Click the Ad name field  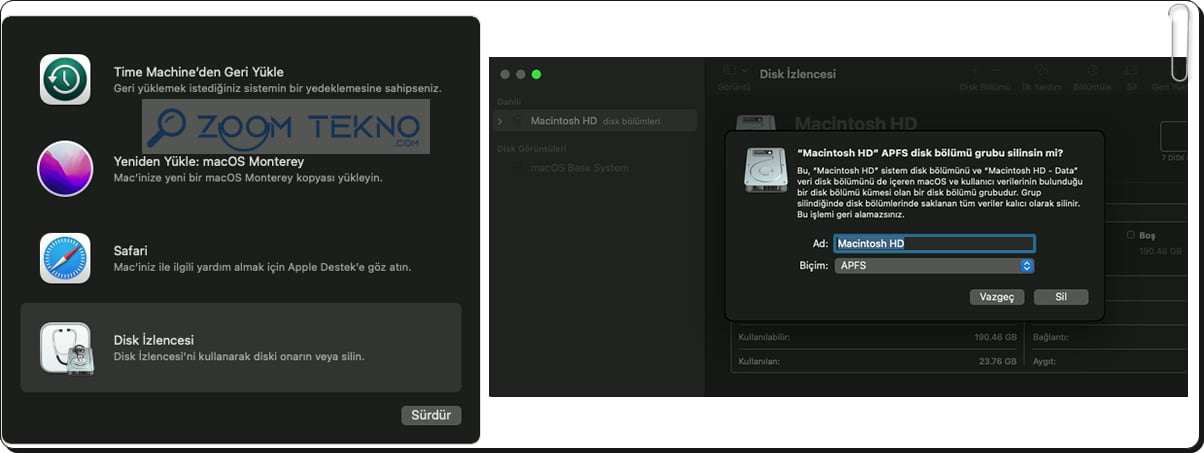(x=934, y=243)
